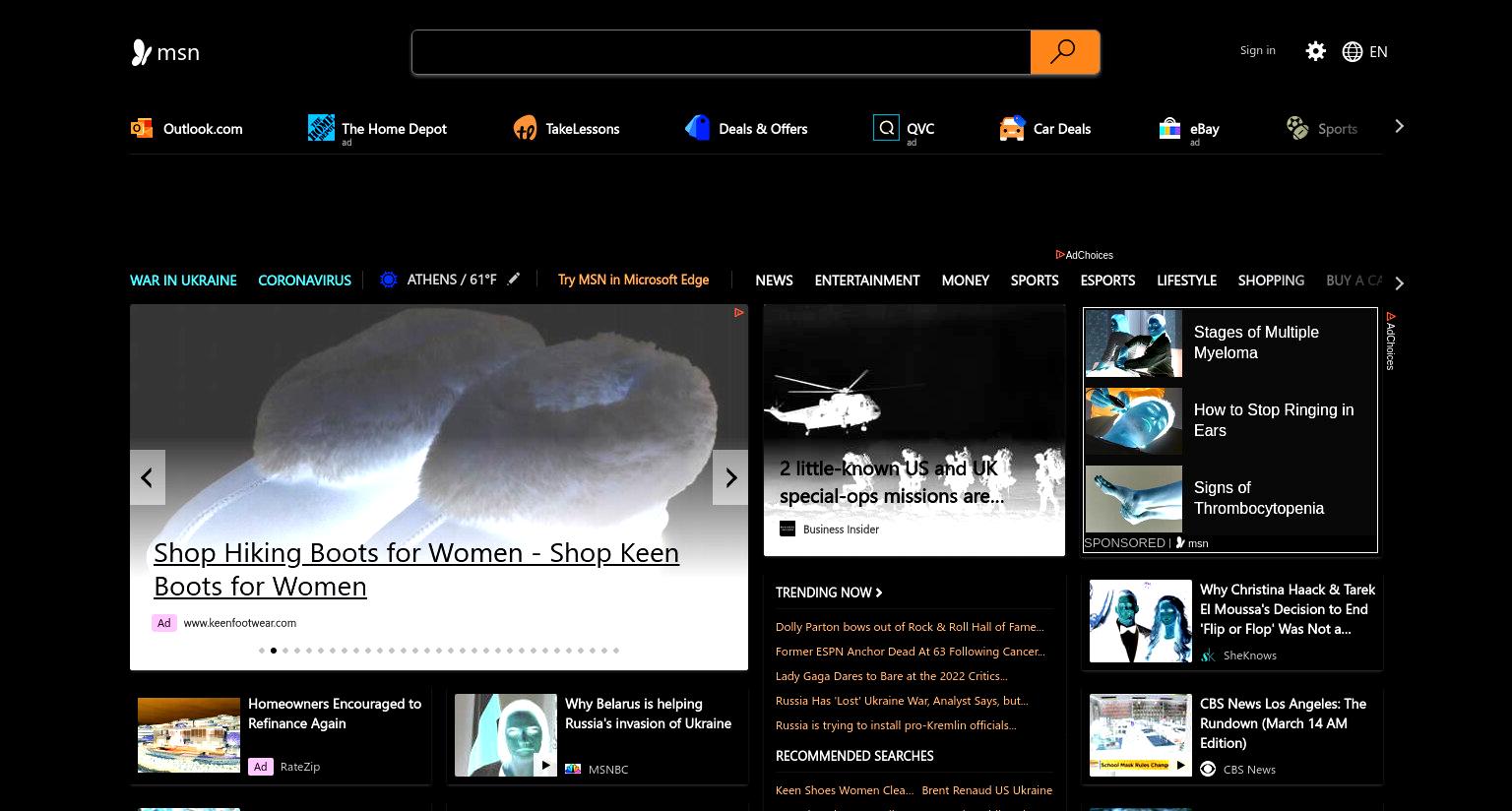Open Former ESPN Anchor trending story

[911, 652]
